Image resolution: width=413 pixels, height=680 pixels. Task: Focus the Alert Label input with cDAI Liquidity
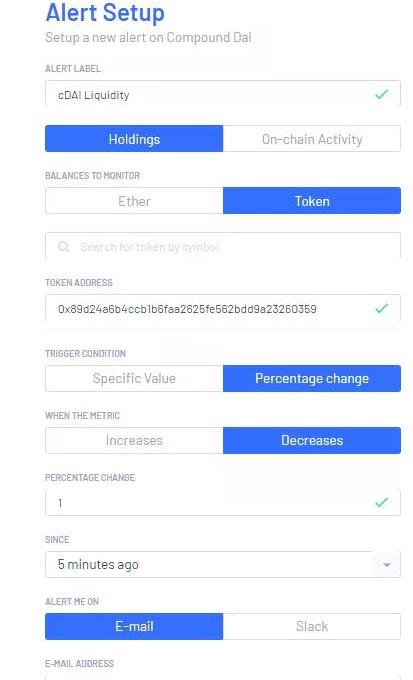(x=223, y=94)
